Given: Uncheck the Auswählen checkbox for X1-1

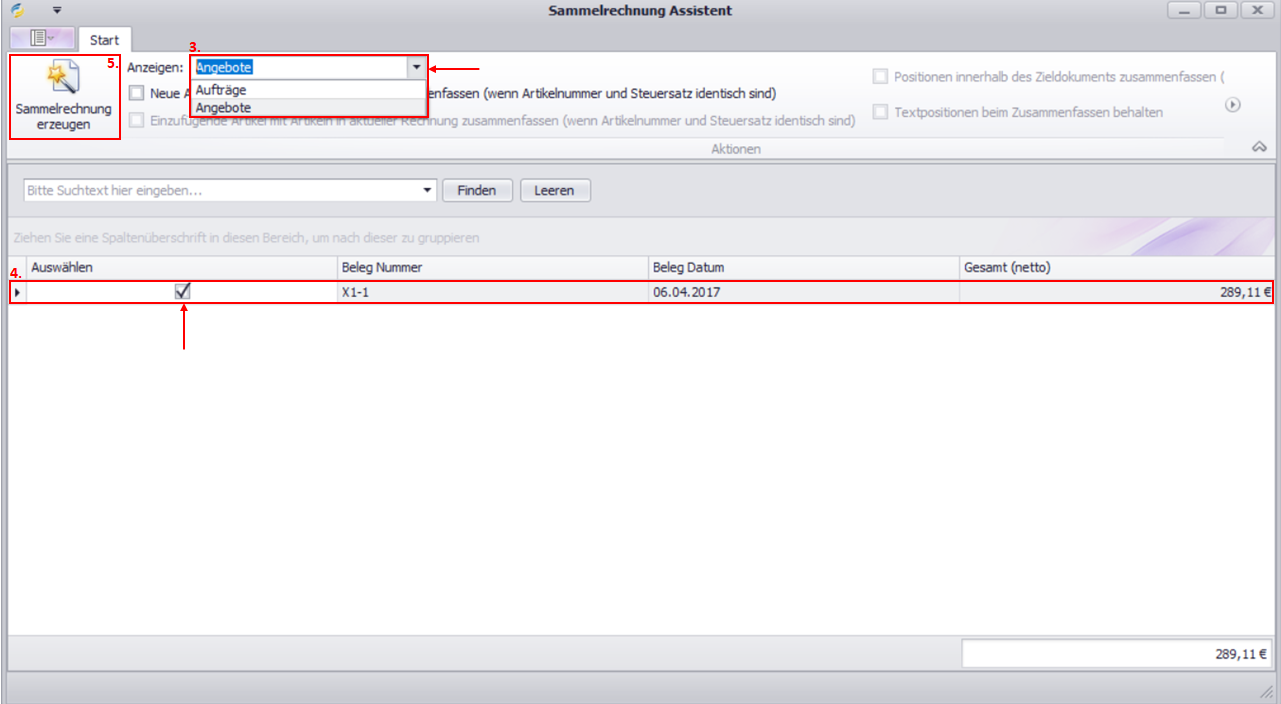Looking at the screenshot, I should point(183,292).
